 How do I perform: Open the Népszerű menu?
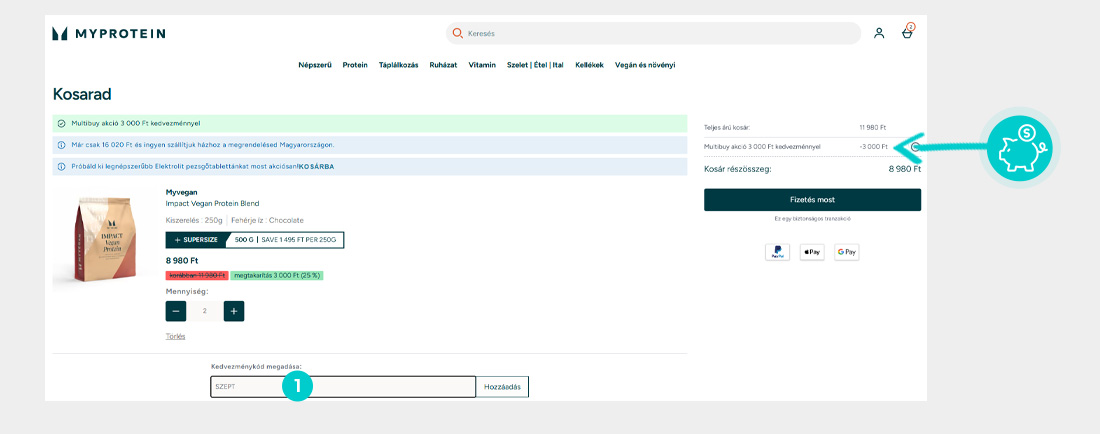click(315, 65)
